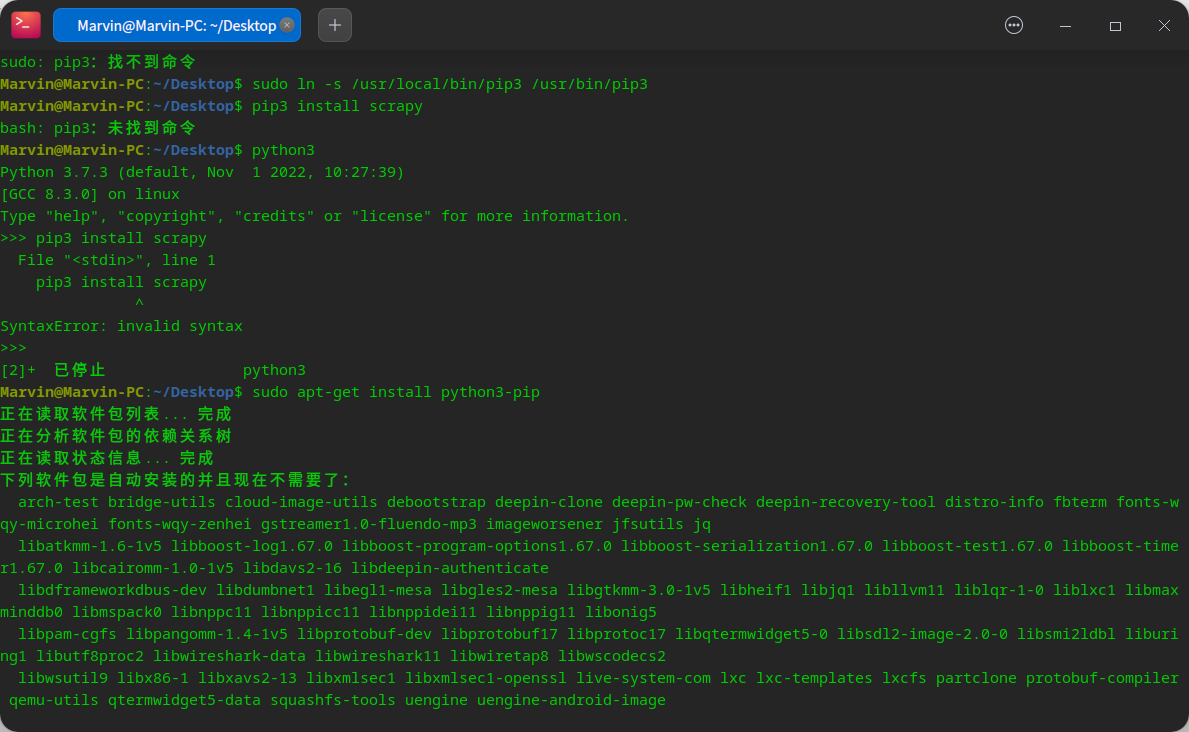Open a new tab with the plus button
Screen dimensions: 1189x732
pos(334,24)
